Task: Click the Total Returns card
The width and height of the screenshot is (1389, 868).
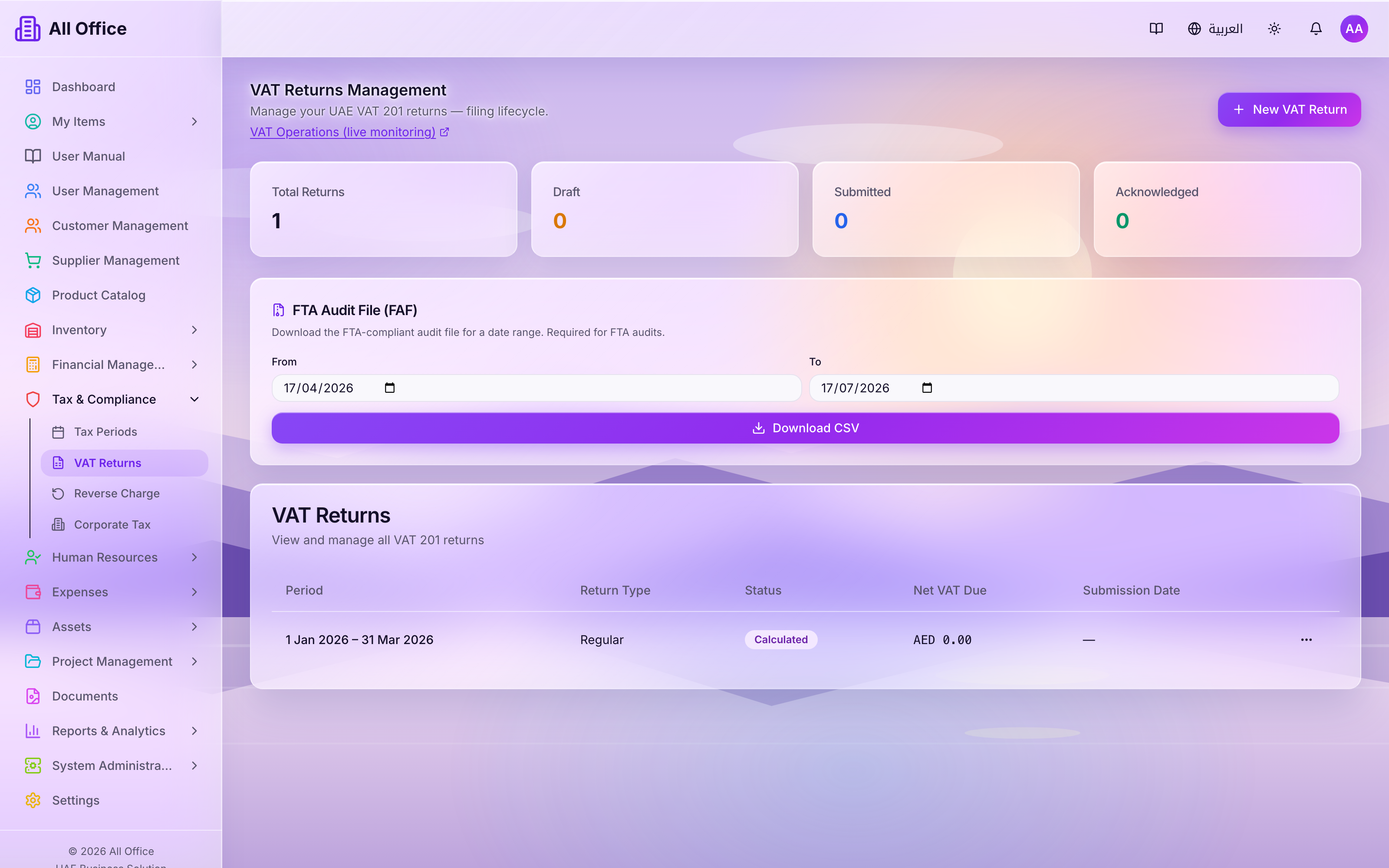Action: 383,210
